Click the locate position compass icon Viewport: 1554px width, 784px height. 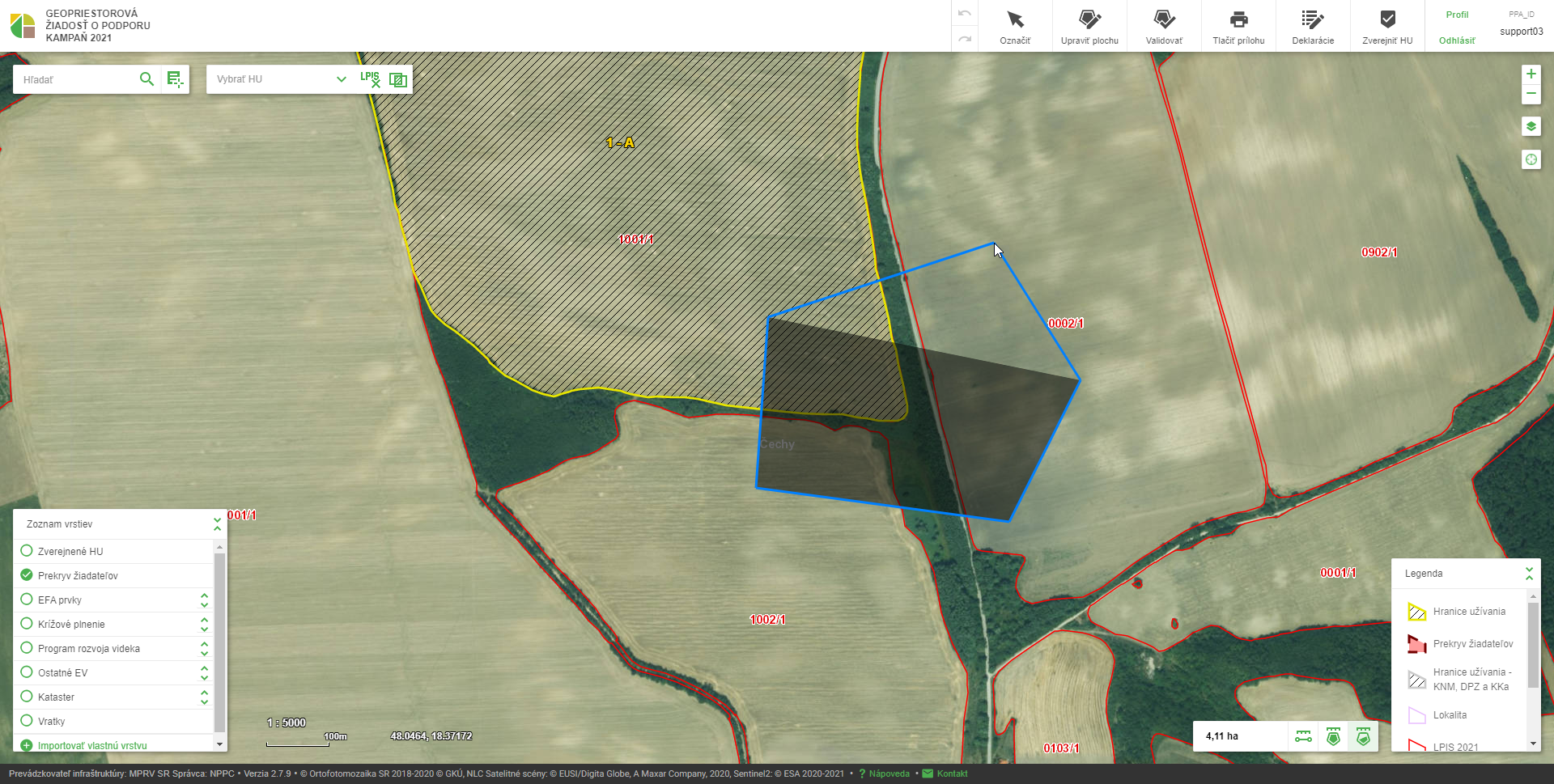(x=1531, y=159)
